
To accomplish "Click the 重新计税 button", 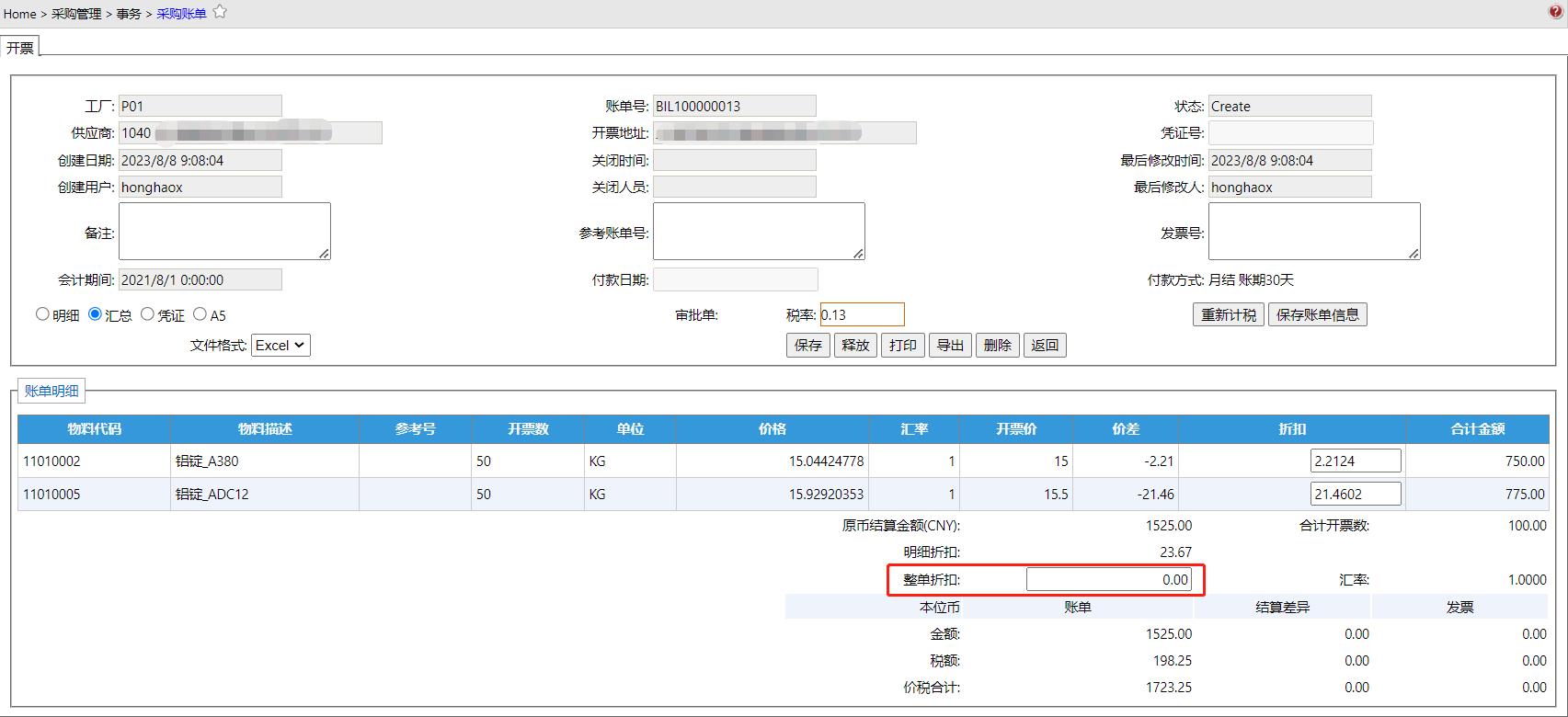I will 1229,314.
